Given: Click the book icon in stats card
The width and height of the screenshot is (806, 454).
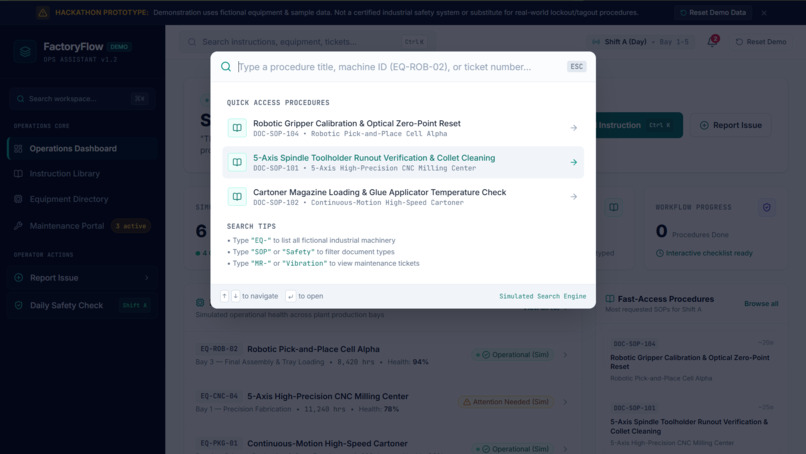Looking at the screenshot, I should click(614, 207).
